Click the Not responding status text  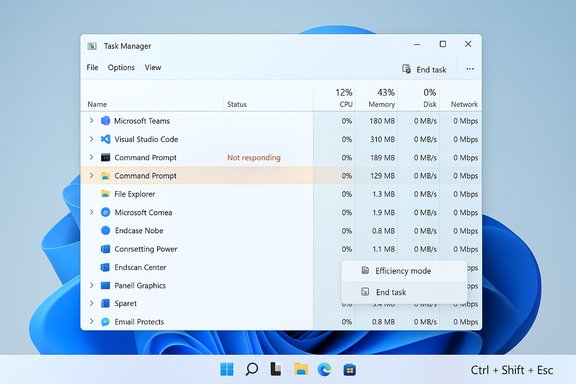[x=254, y=158]
